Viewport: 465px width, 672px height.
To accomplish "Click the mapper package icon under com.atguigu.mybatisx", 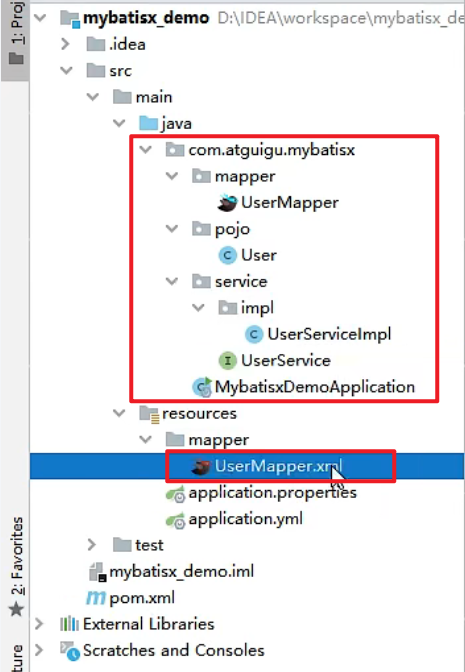I will click(201, 176).
